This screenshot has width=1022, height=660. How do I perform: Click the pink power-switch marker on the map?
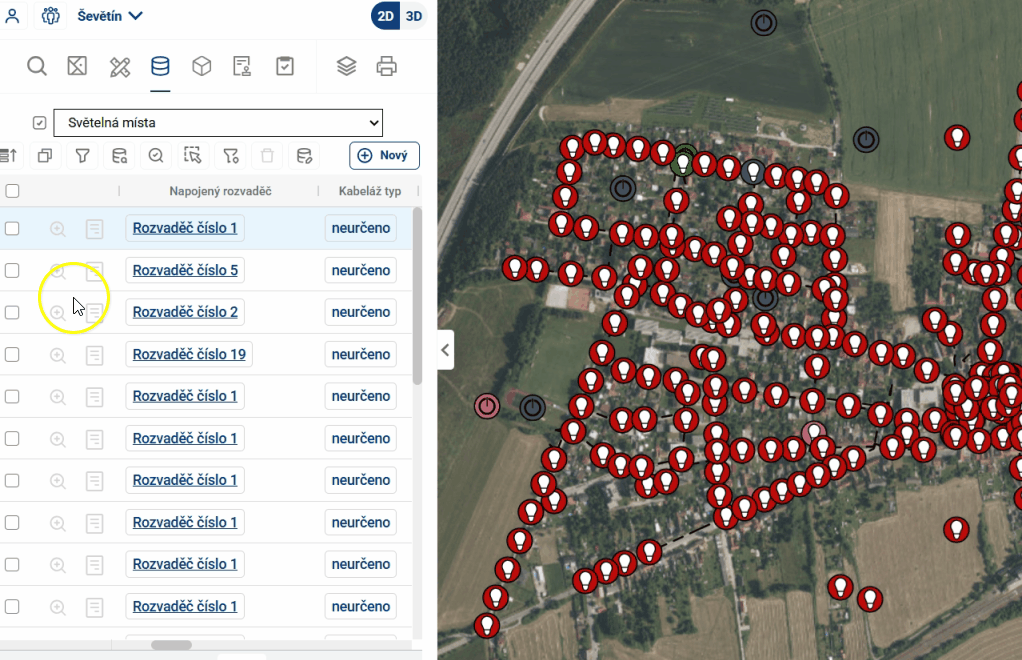[x=487, y=406]
